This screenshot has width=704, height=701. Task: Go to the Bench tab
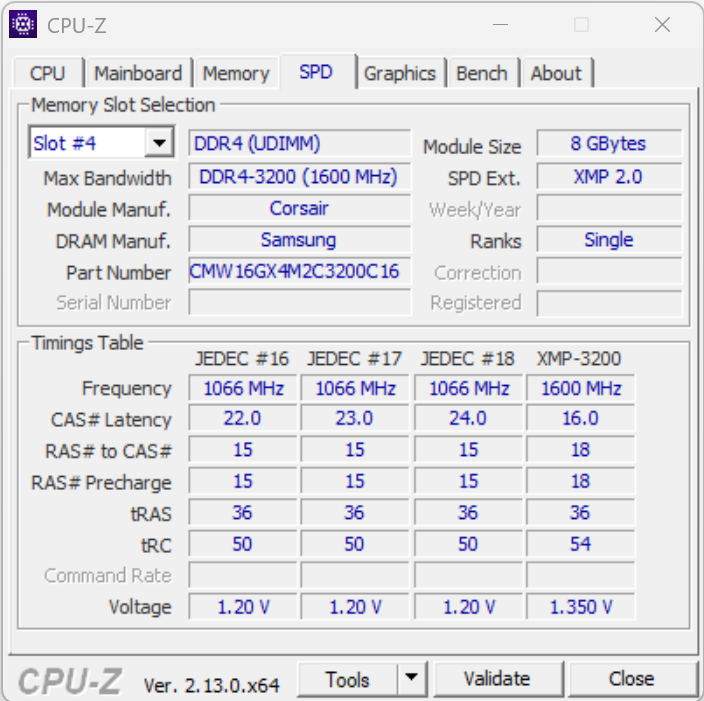[482, 73]
